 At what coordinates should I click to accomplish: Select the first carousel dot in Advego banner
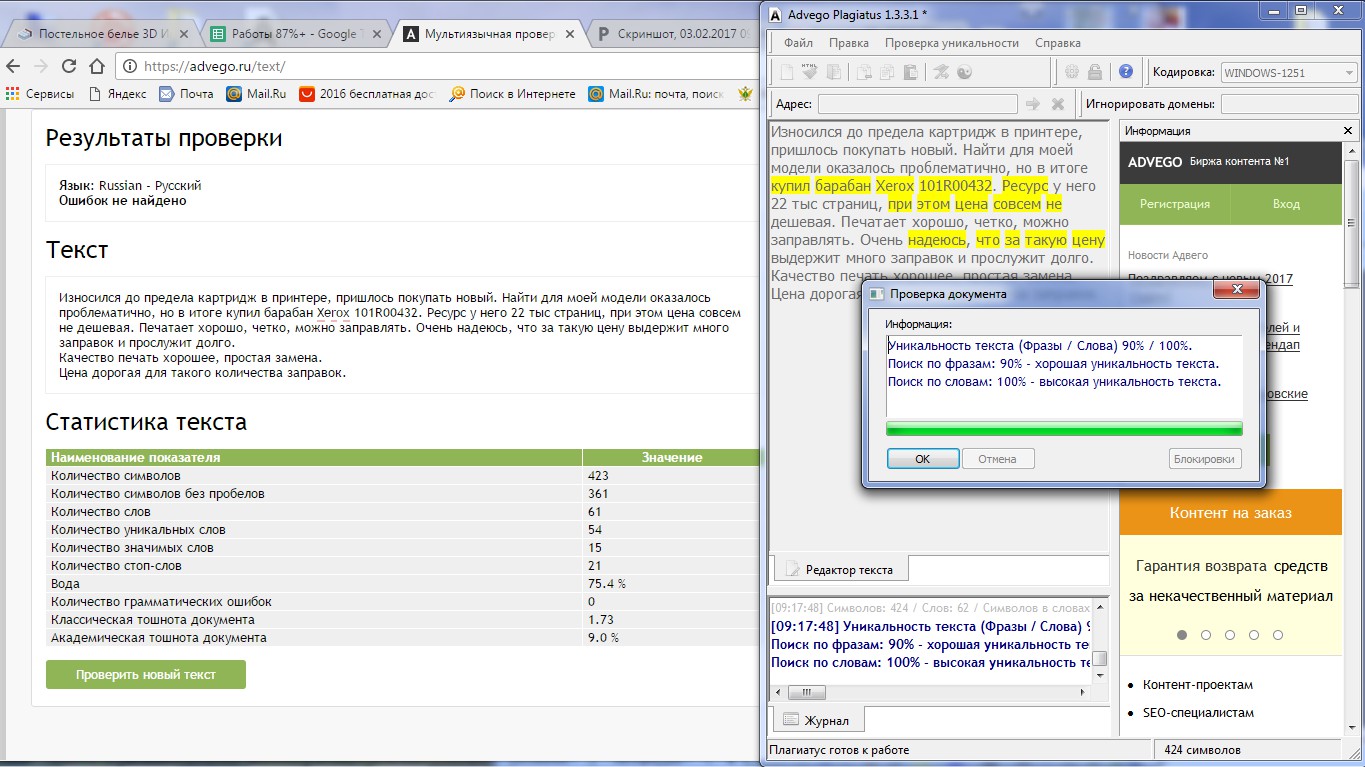coord(1182,635)
